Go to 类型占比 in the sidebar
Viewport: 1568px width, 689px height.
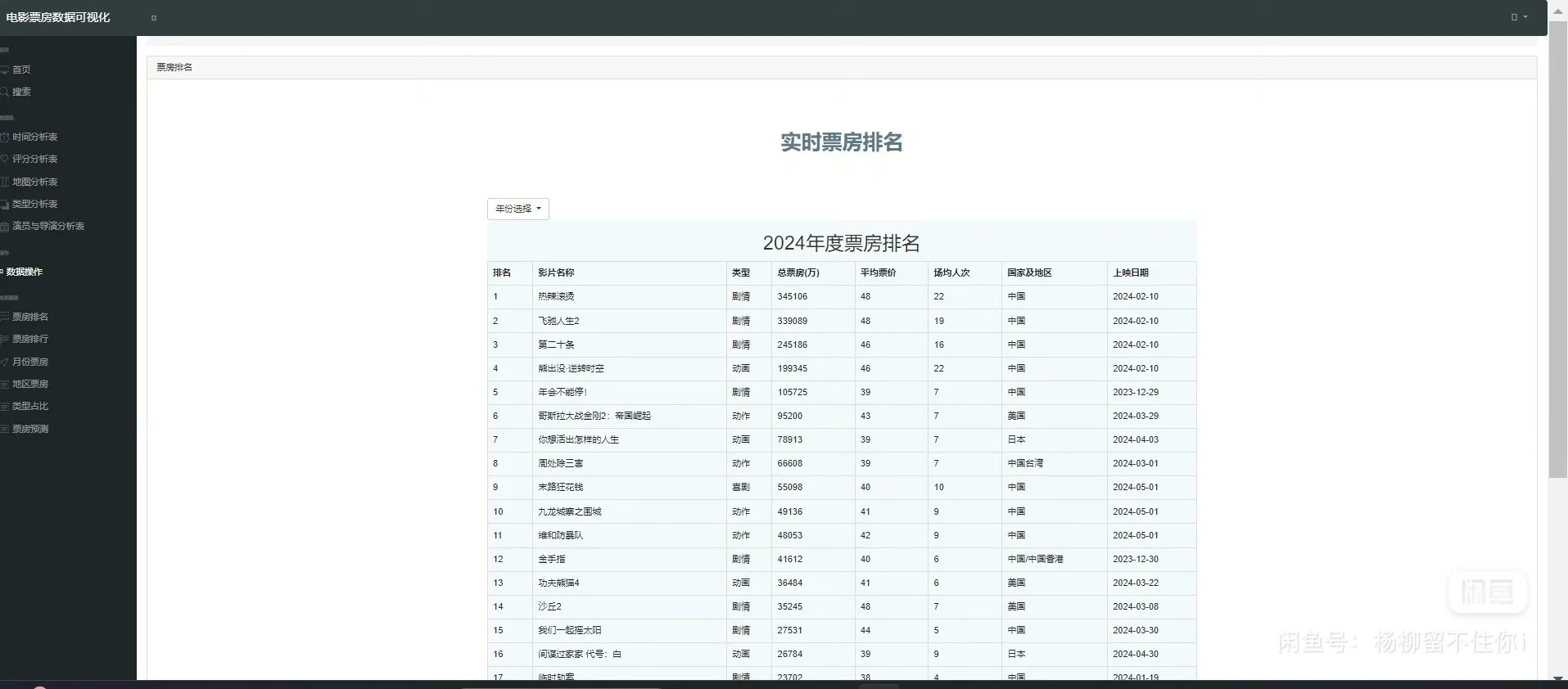[x=30, y=407]
